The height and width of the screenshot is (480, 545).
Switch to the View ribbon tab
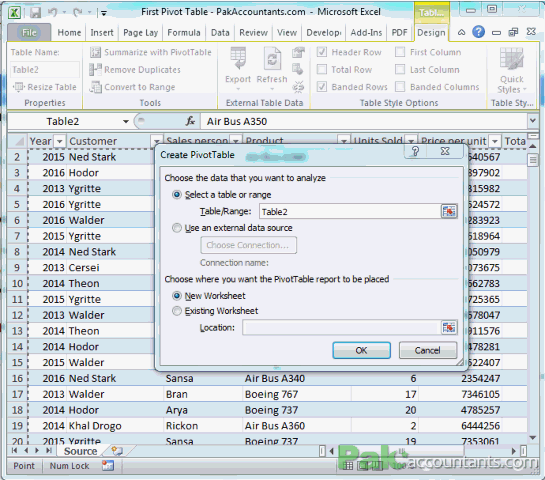287,33
